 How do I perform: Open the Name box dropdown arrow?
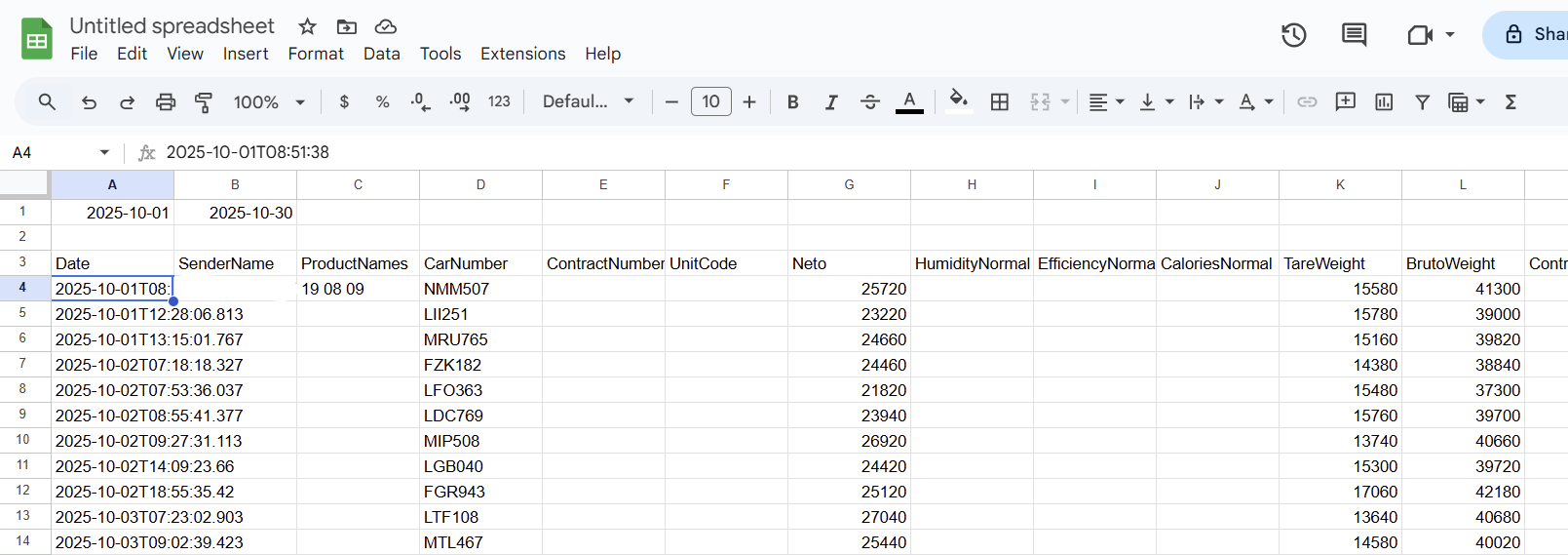(x=104, y=152)
